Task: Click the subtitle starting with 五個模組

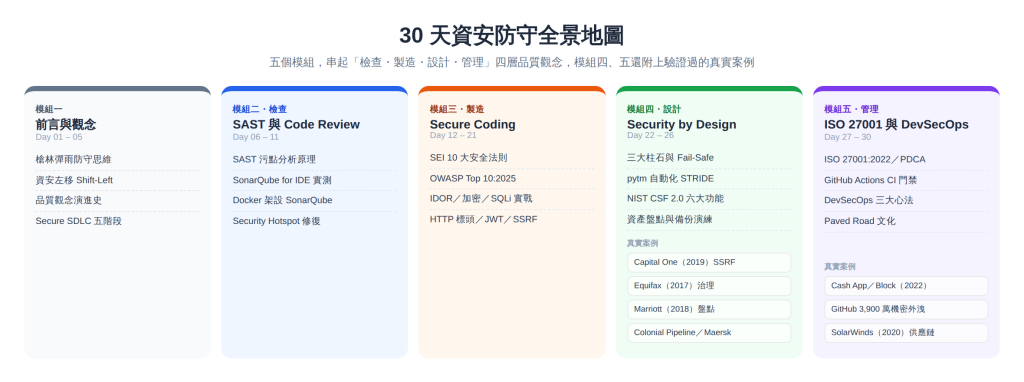Action: tap(511, 63)
